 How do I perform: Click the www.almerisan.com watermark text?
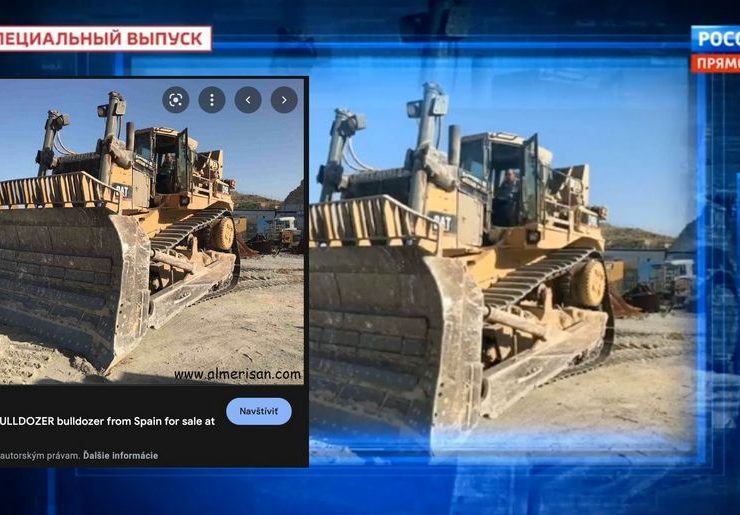237,375
